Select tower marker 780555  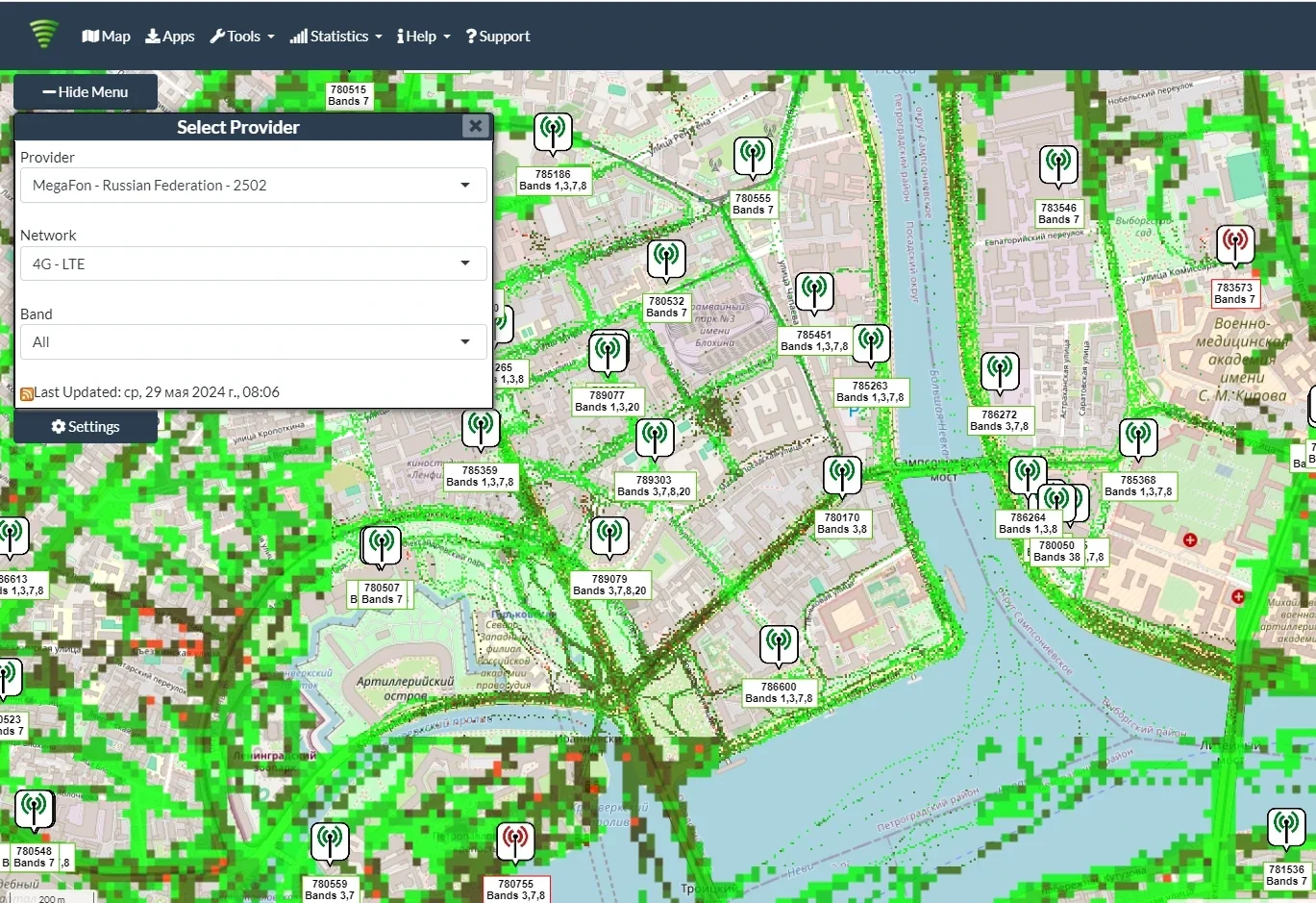coord(753,158)
